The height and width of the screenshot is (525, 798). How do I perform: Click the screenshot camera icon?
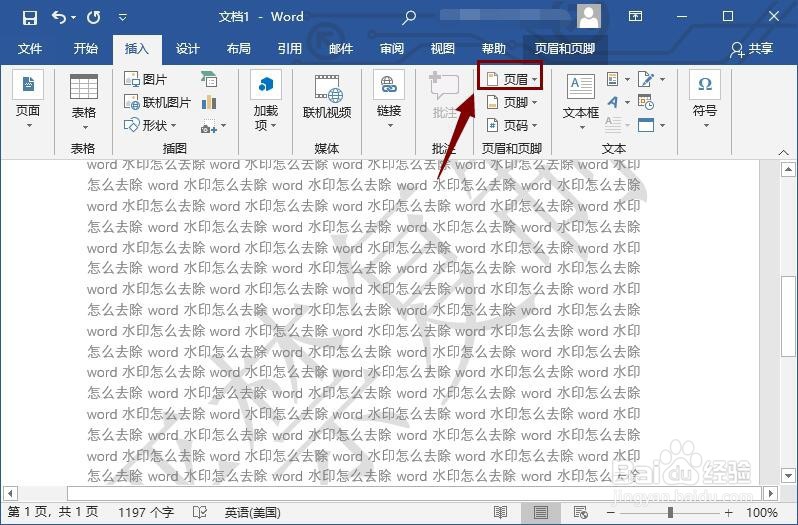(209, 126)
